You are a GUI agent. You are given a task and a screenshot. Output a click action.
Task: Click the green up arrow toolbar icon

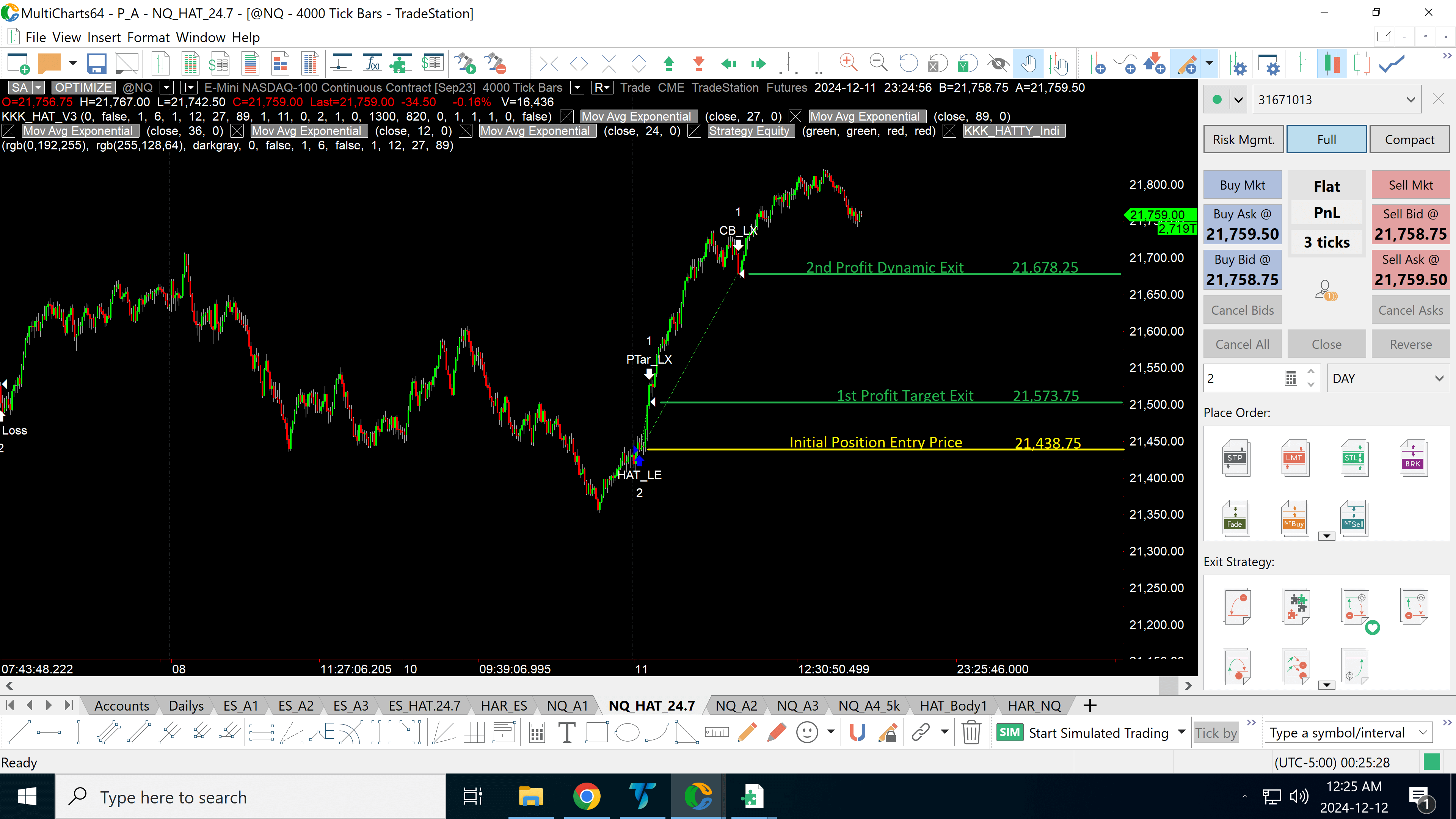668,63
